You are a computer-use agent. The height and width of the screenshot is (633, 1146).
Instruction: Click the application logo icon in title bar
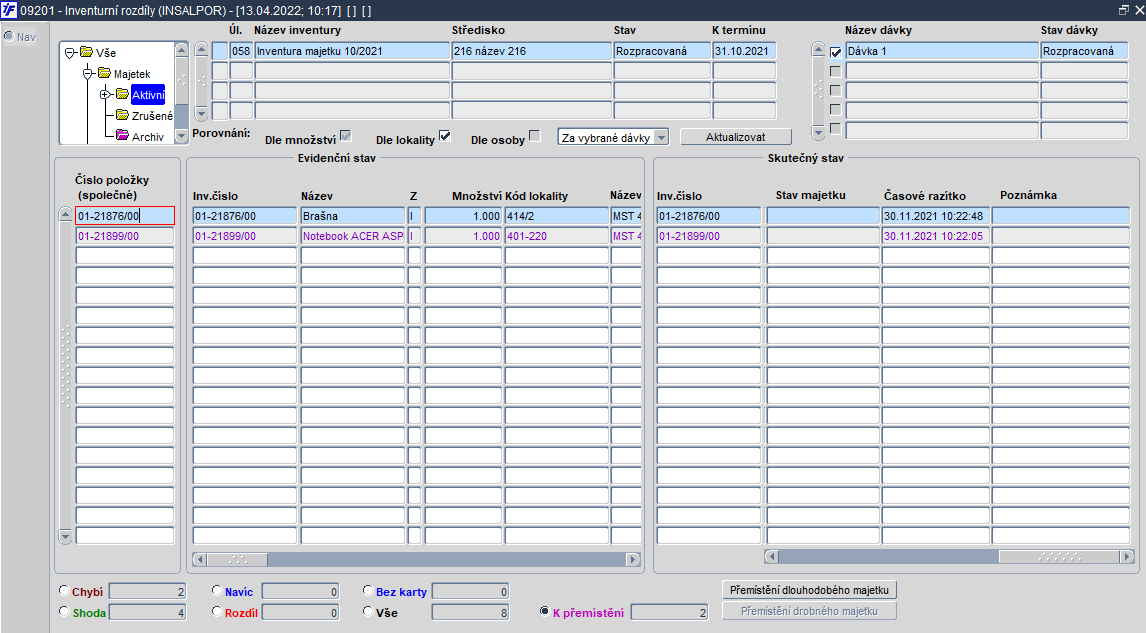(9, 10)
